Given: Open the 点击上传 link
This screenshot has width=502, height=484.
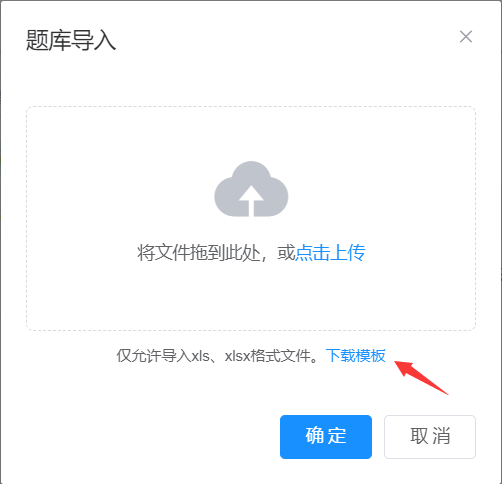Looking at the screenshot, I should (330, 252).
